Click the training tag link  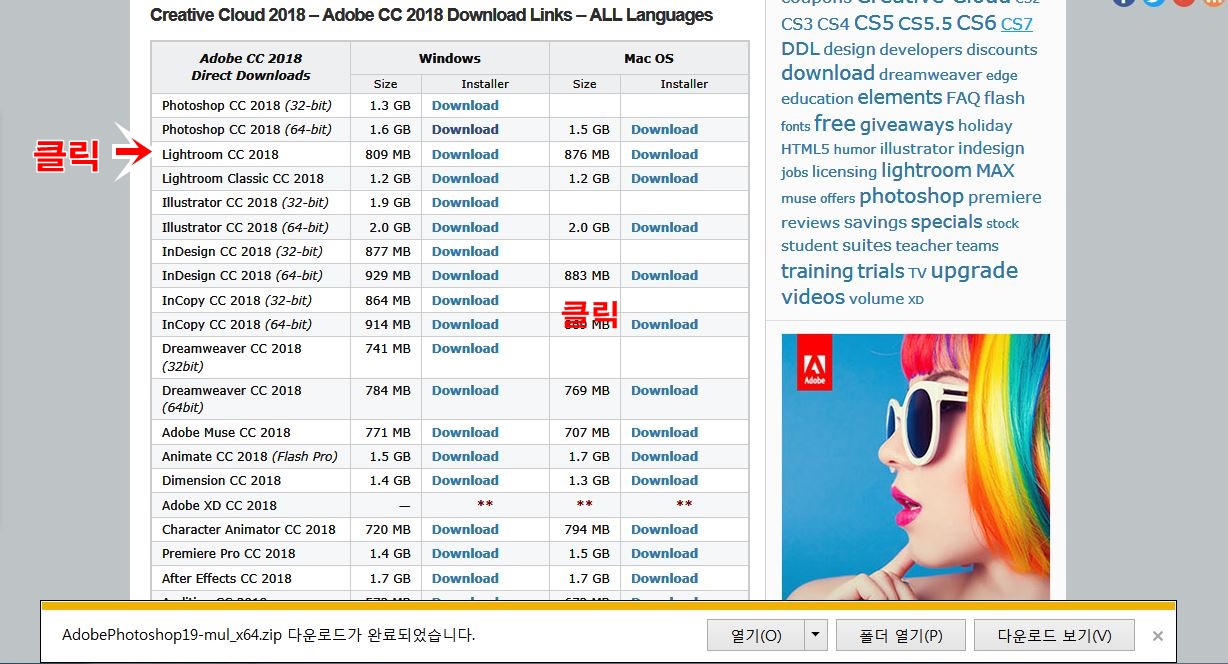(x=816, y=271)
